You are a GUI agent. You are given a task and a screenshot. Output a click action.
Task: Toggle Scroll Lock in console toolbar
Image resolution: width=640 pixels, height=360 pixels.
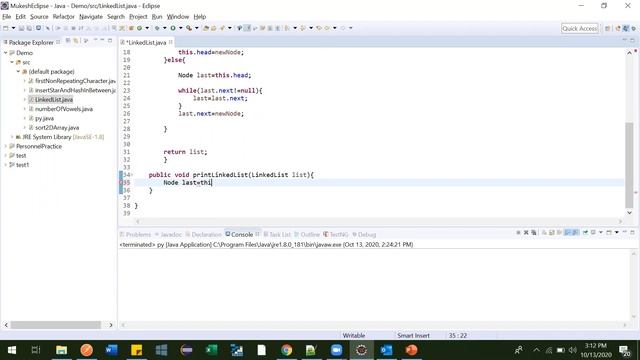click(x=551, y=233)
